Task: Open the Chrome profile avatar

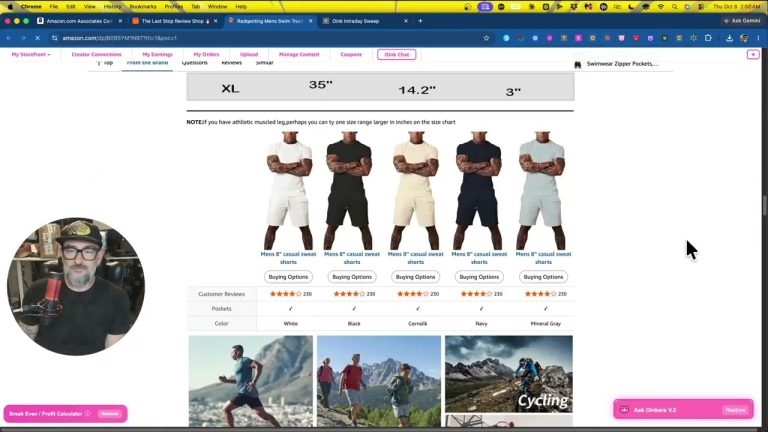Action: (x=744, y=38)
